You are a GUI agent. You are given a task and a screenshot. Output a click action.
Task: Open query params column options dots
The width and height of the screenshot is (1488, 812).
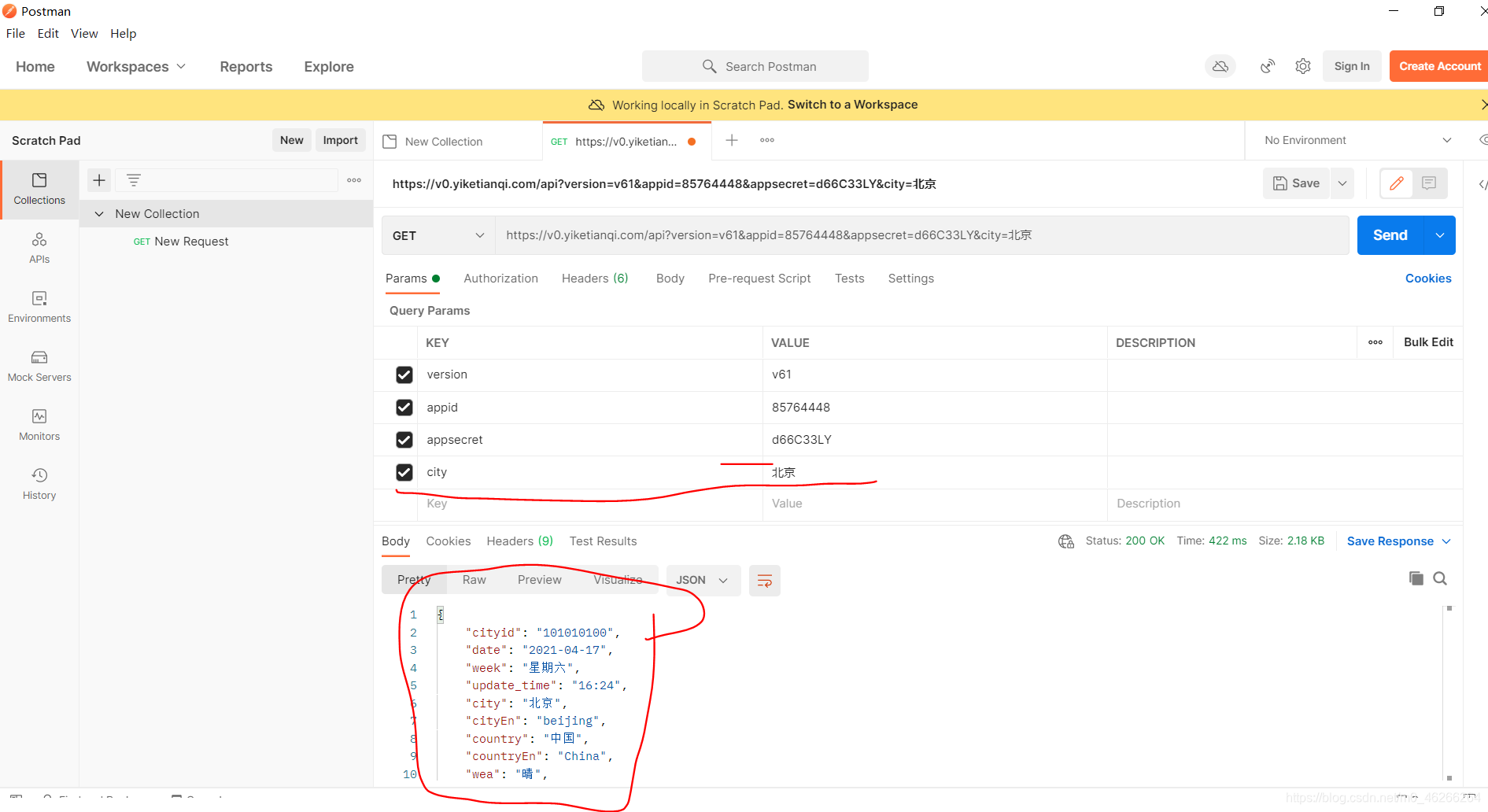click(x=1375, y=342)
